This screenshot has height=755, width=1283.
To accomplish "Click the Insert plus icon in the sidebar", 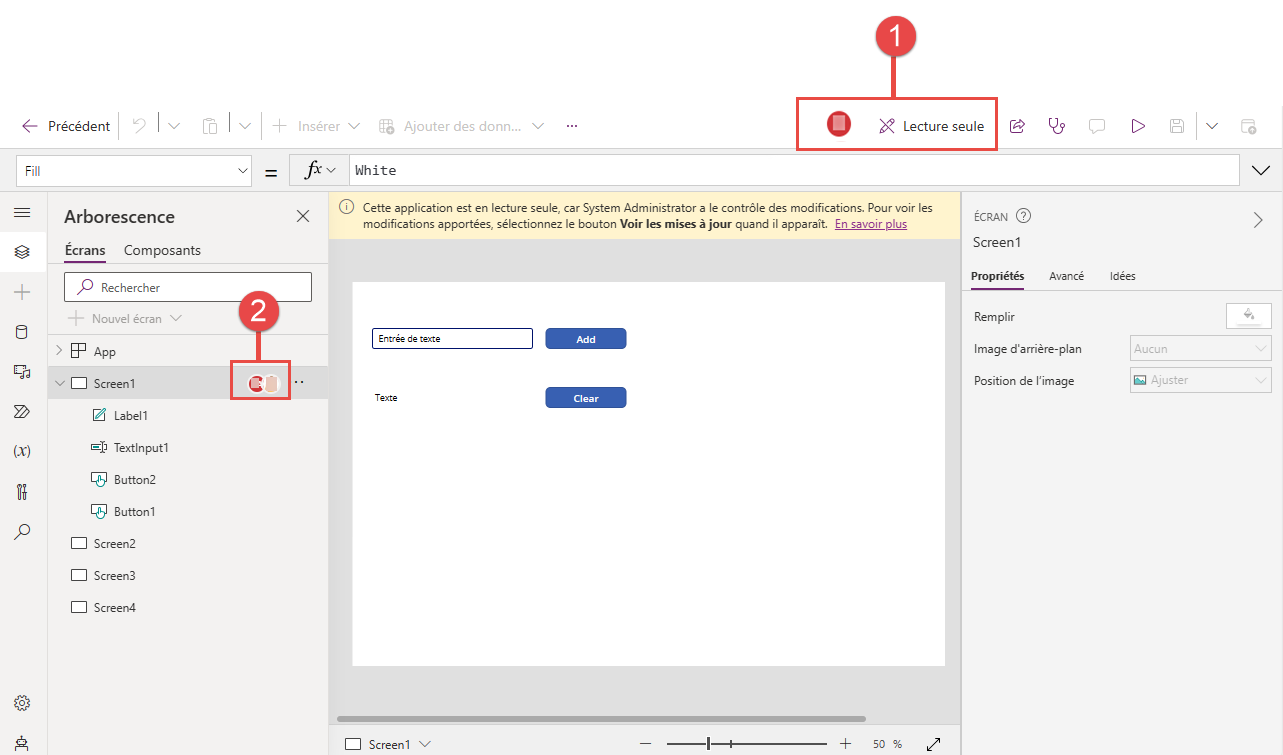I will (22, 292).
